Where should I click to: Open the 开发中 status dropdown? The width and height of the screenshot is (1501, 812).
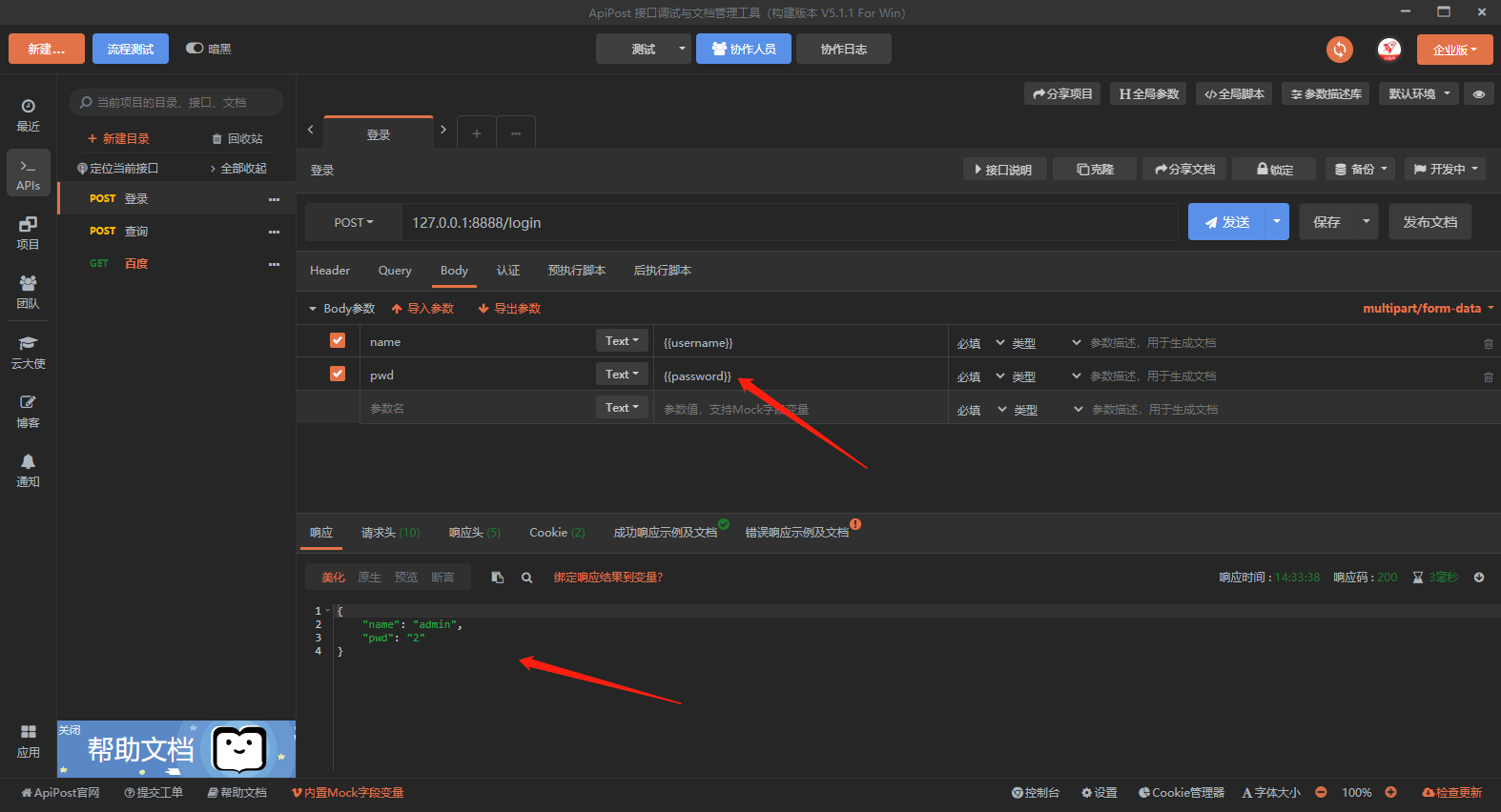[1446, 169]
